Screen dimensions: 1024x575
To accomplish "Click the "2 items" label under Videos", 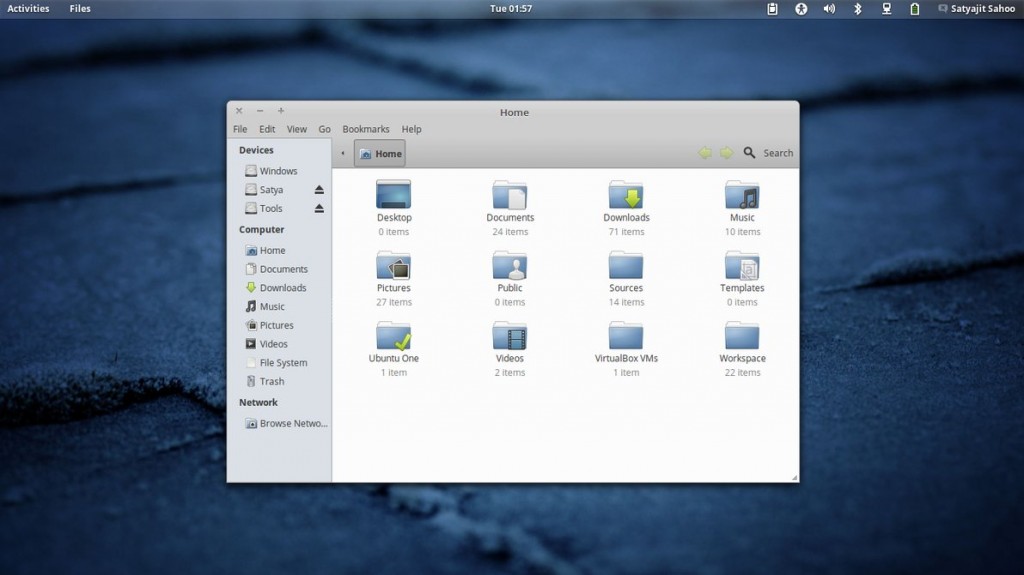I will tap(510, 373).
